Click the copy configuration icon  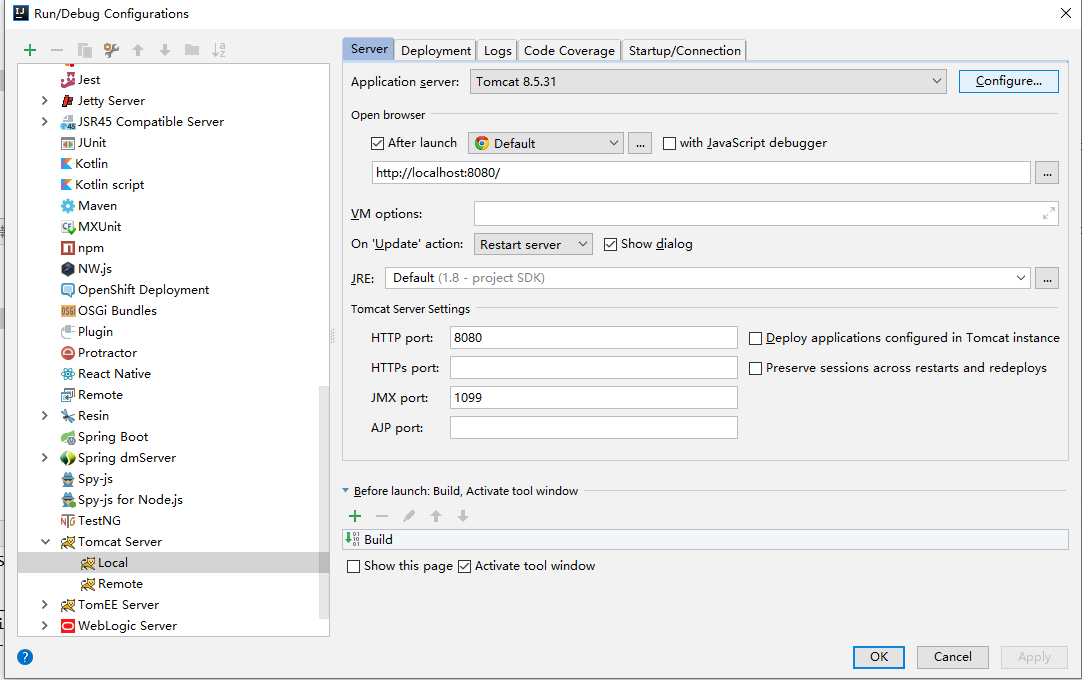(x=84, y=50)
